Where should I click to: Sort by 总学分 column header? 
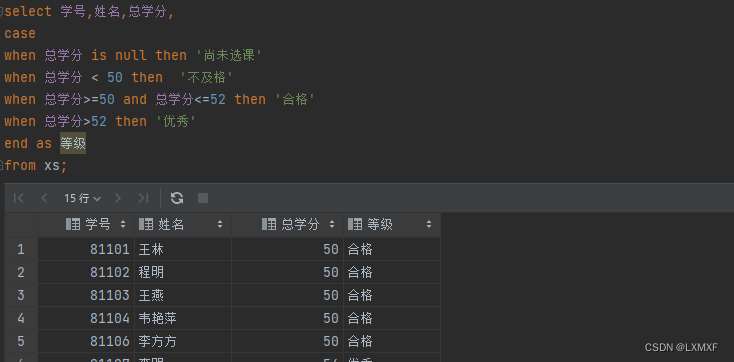pos(287,225)
